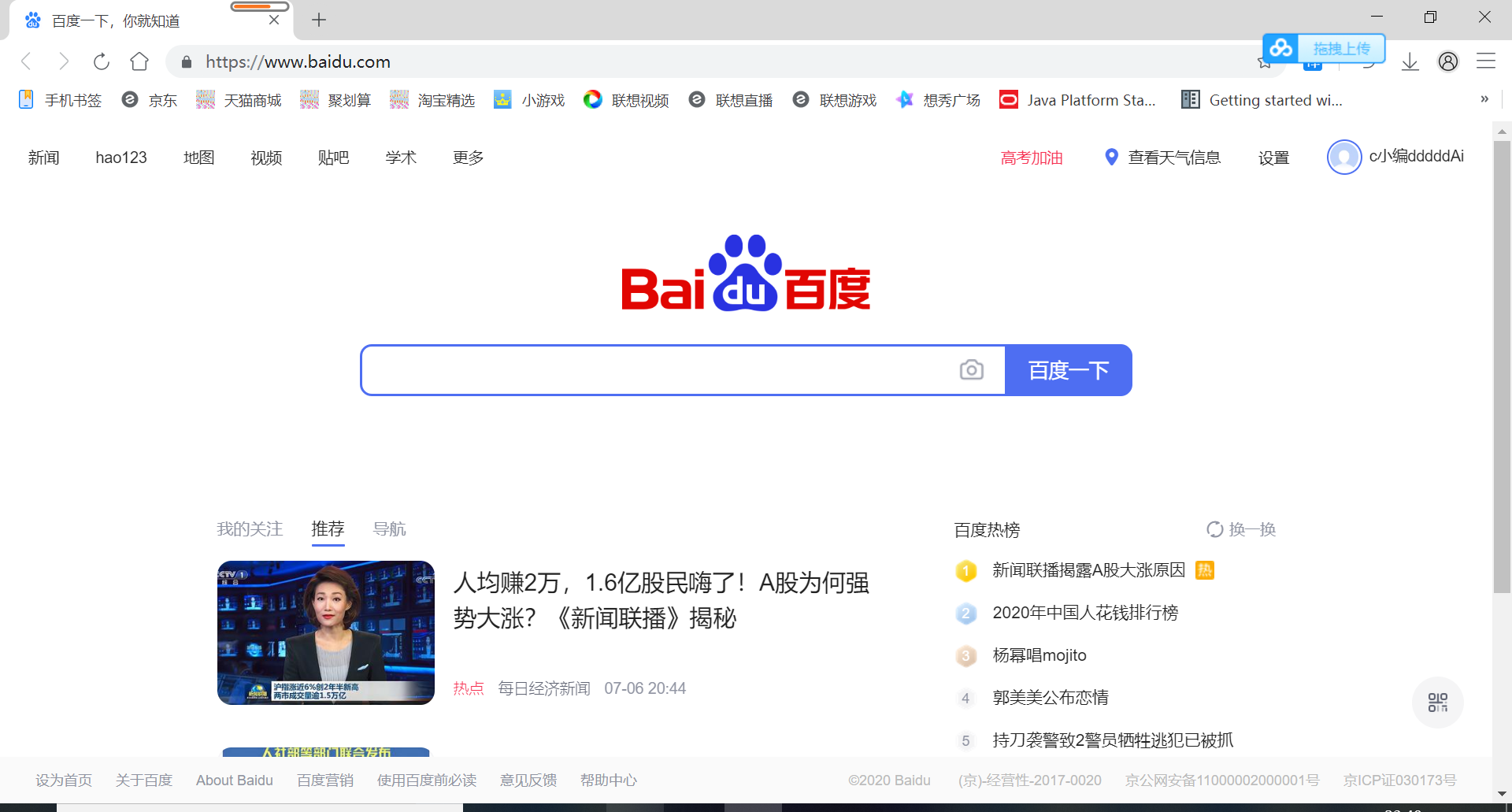Image resolution: width=1512 pixels, height=812 pixels.
Task: Click the 百度一下 search button
Action: tap(1069, 370)
